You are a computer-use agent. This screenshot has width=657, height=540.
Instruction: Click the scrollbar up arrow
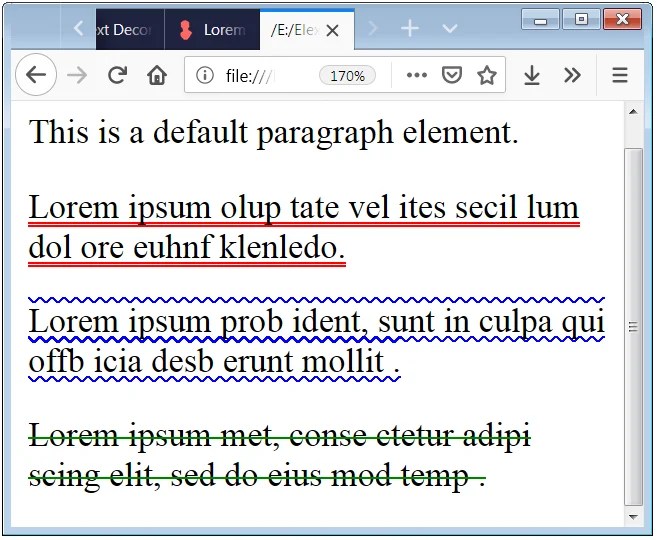coord(633,111)
